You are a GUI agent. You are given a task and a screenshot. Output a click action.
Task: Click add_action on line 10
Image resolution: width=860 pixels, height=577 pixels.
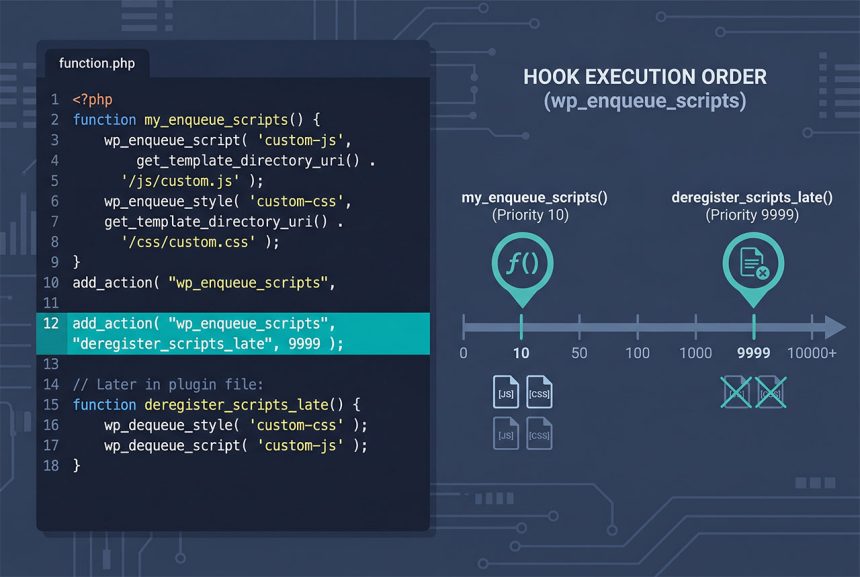[112, 282]
